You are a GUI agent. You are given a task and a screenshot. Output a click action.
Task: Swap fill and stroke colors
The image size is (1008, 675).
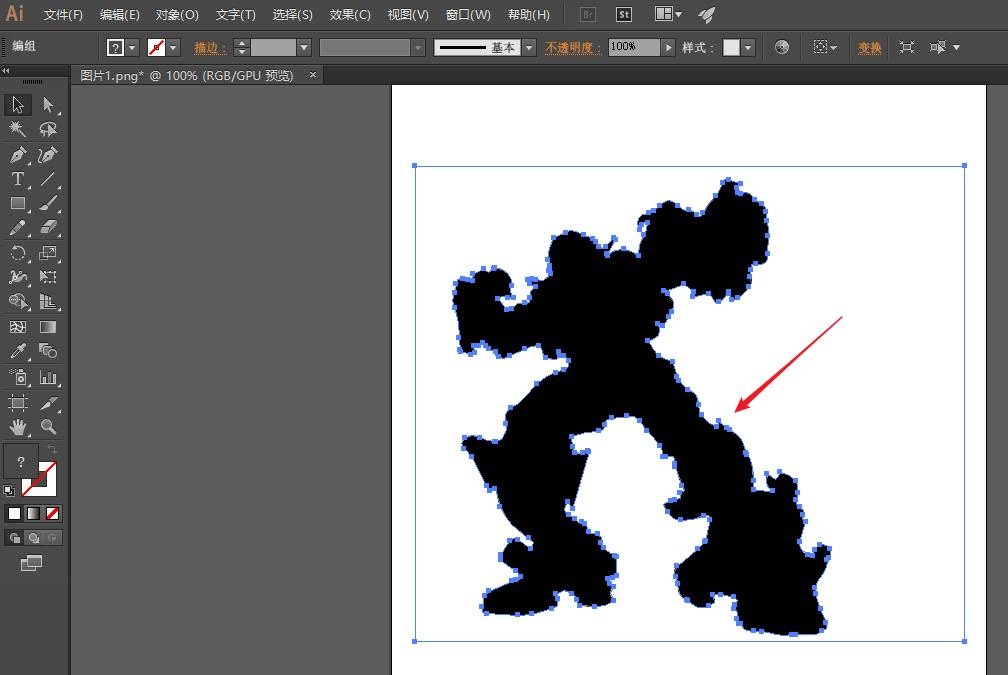click(52, 449)
